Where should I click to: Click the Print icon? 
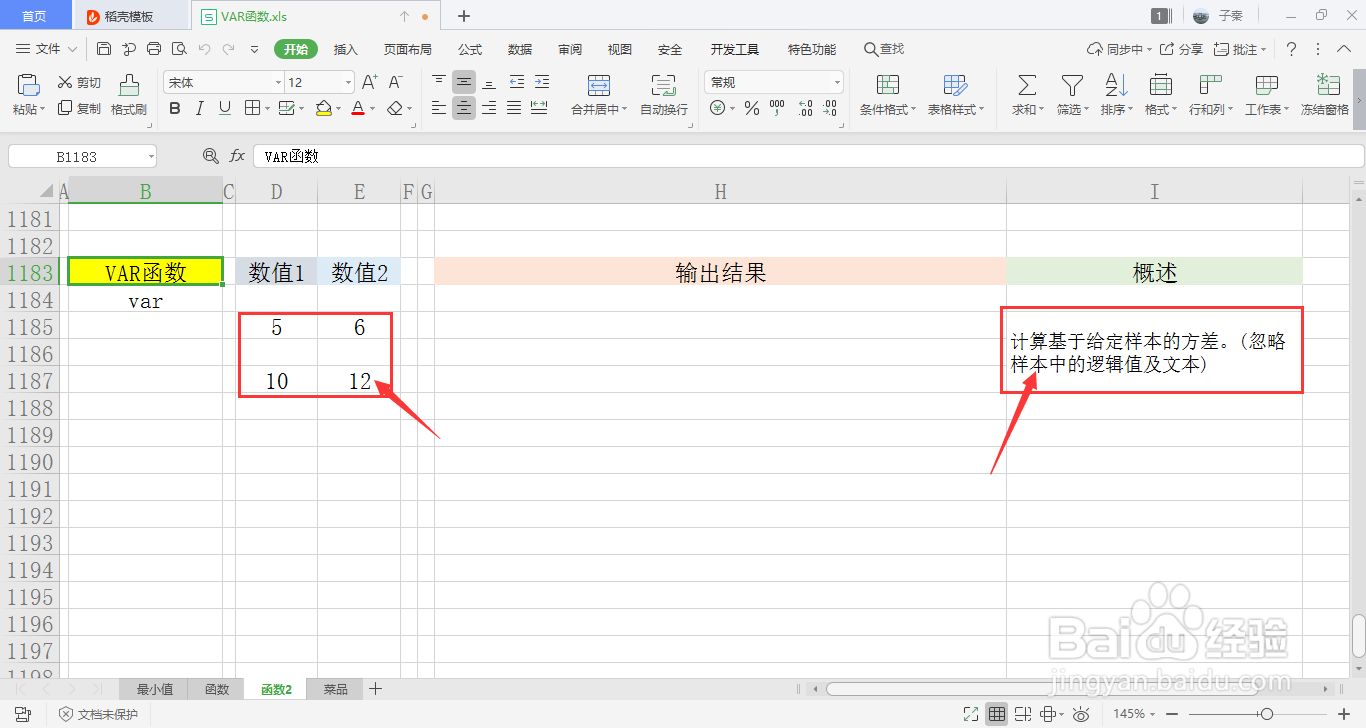point(154,49)
